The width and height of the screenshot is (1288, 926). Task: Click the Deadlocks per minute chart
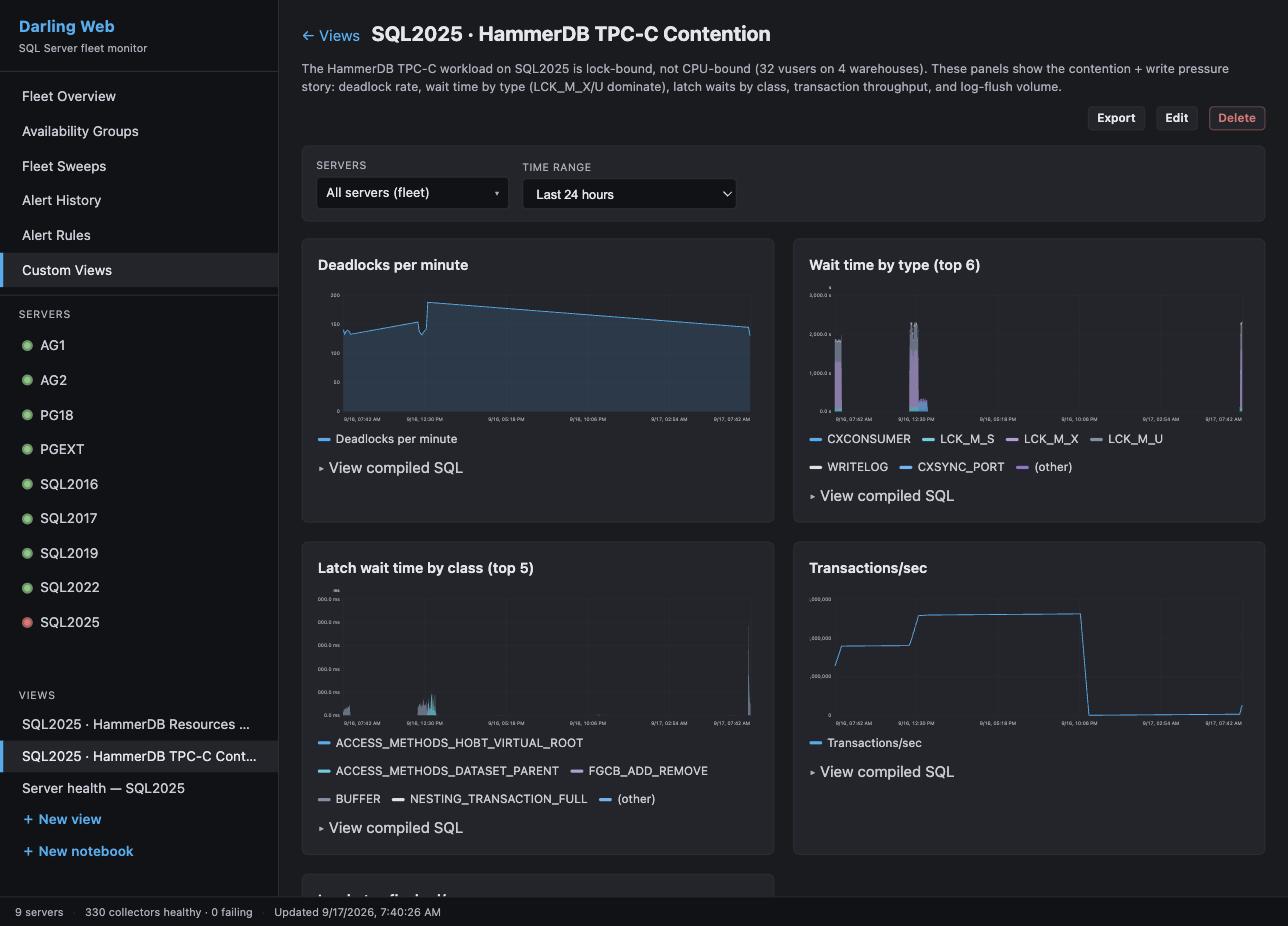click(x=537, y=355)
